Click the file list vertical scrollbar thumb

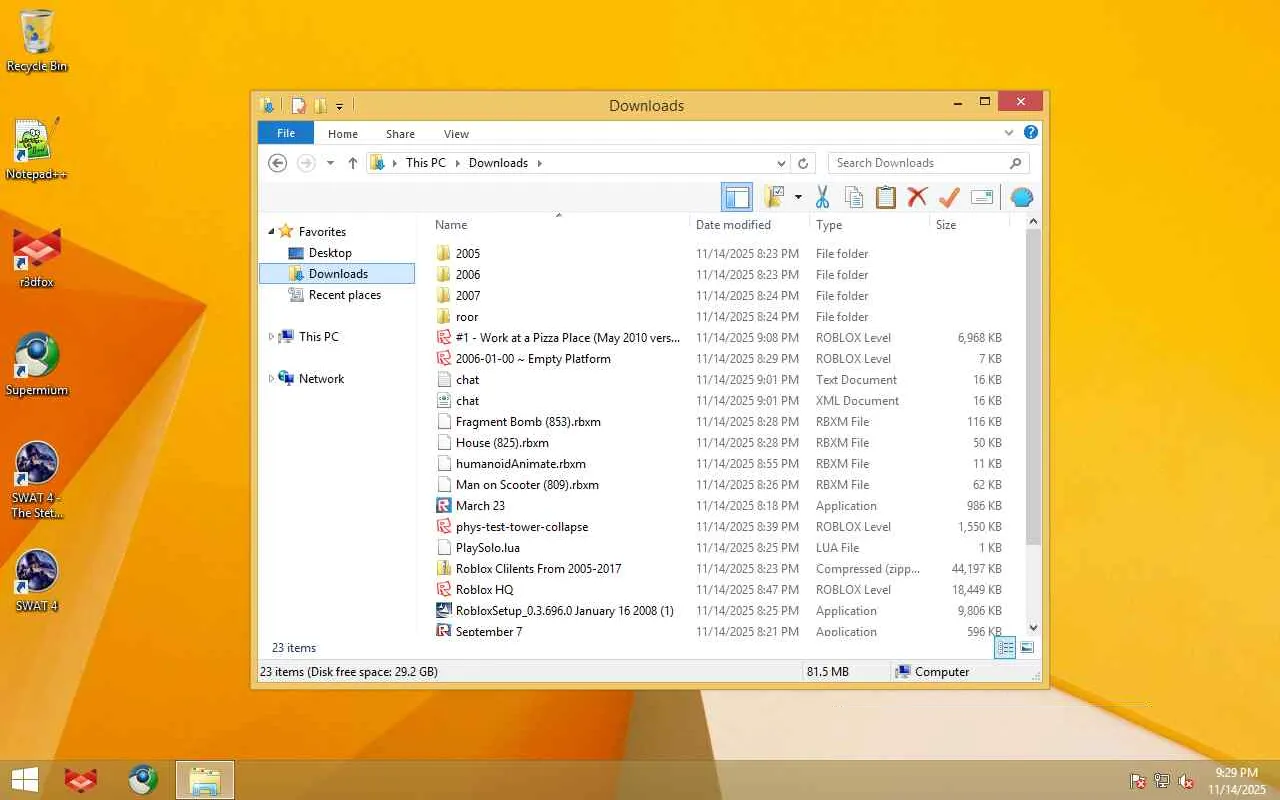pos(1034,387)
